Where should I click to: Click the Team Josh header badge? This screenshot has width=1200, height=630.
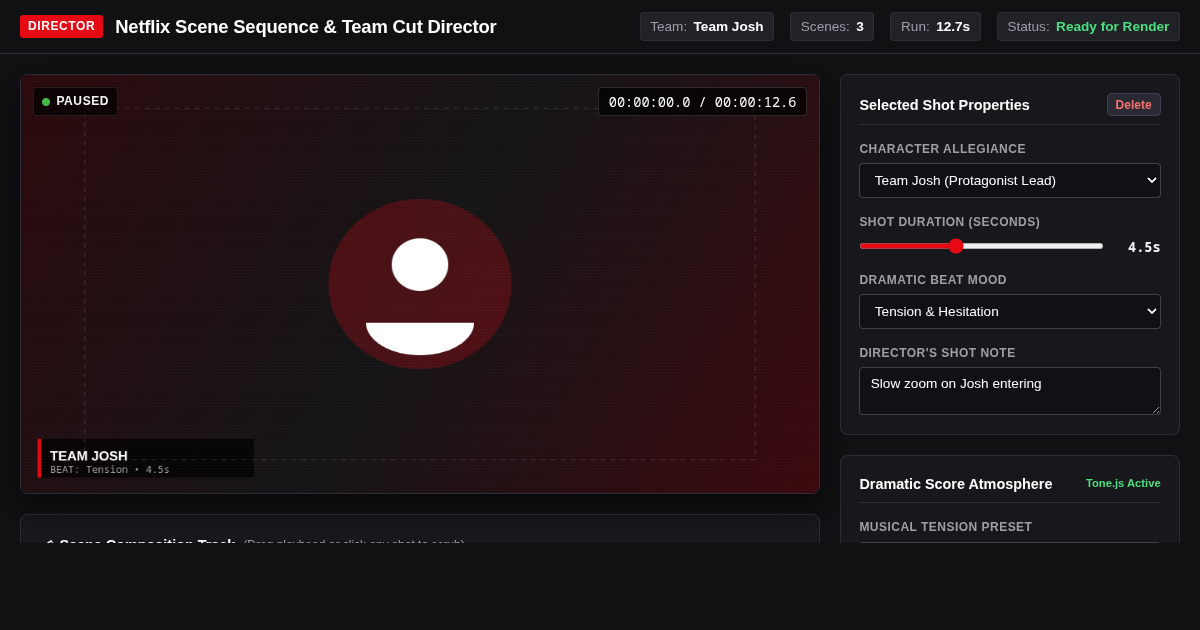click(x=707, y=27)
